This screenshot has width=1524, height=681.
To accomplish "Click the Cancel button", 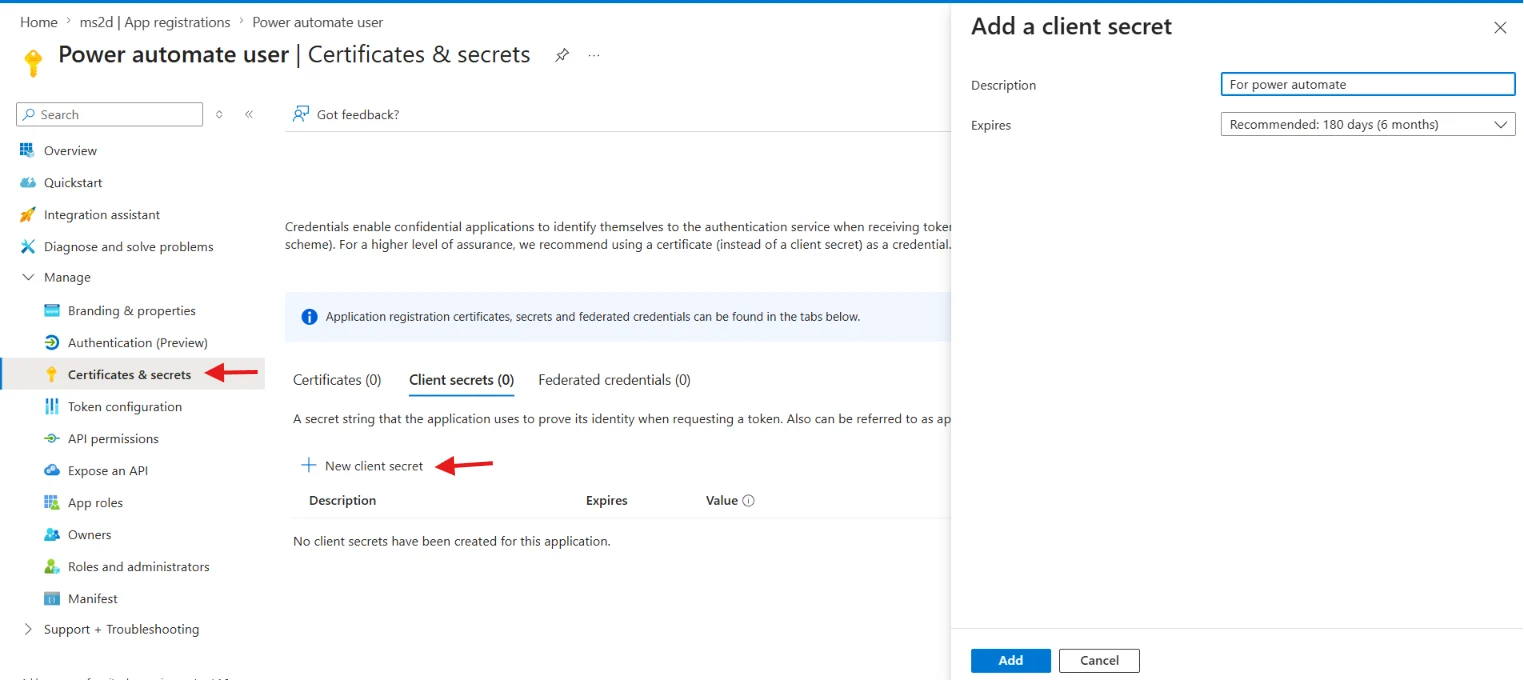I will [1099, 660].
